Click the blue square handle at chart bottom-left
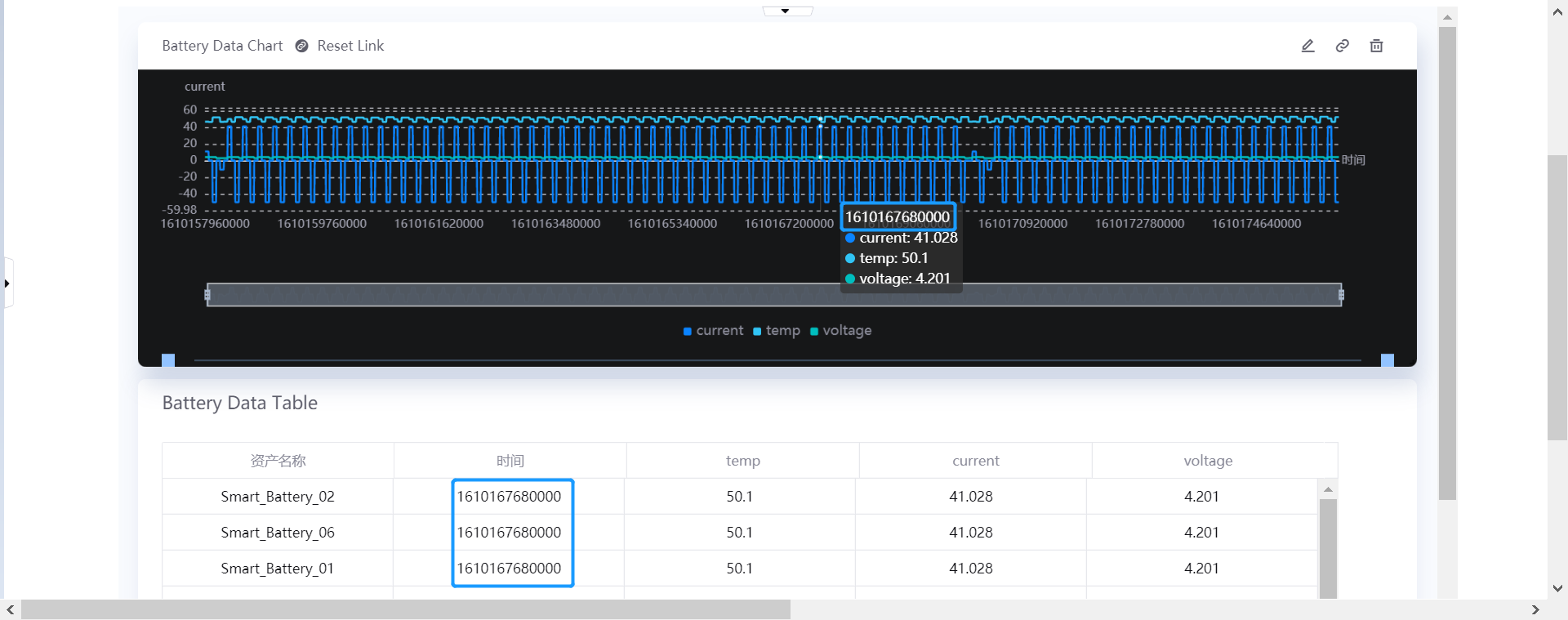The height and width of the screenshot is (620, 1568). pos(168,360)
